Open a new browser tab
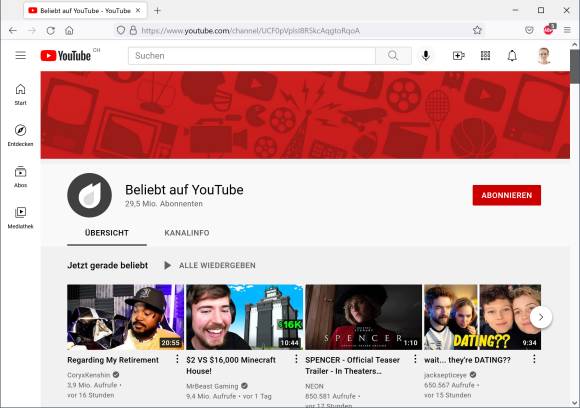Image resolution: width=580 pixels, height=408 pixels. (157, 11)
